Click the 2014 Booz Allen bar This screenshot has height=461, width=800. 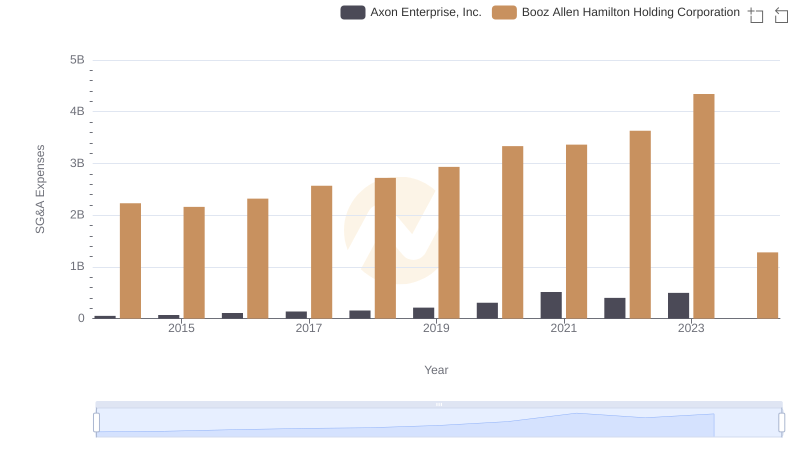coord(130,261)
